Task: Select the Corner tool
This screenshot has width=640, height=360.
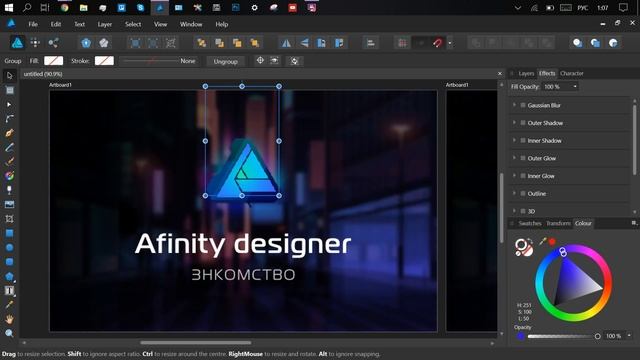Action: (9, 119)
